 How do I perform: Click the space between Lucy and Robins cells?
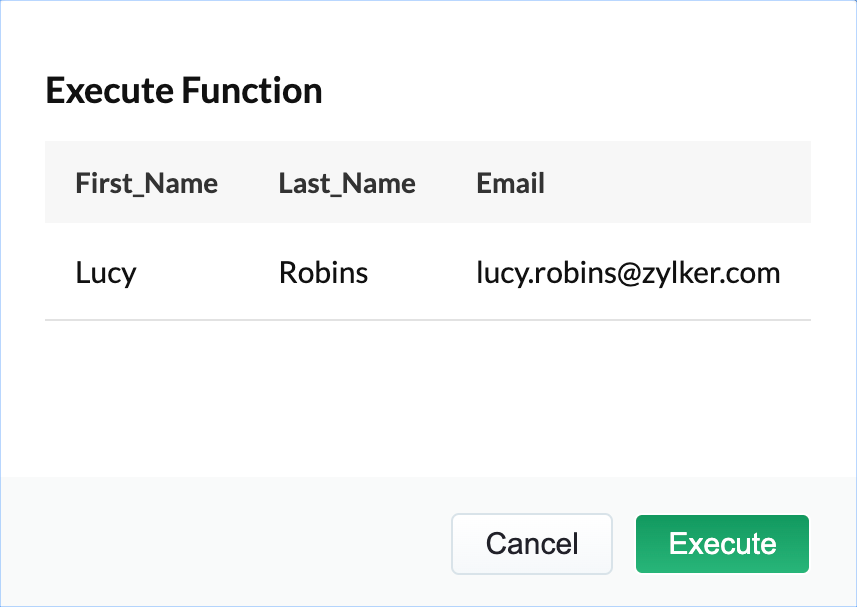(207, 272)
